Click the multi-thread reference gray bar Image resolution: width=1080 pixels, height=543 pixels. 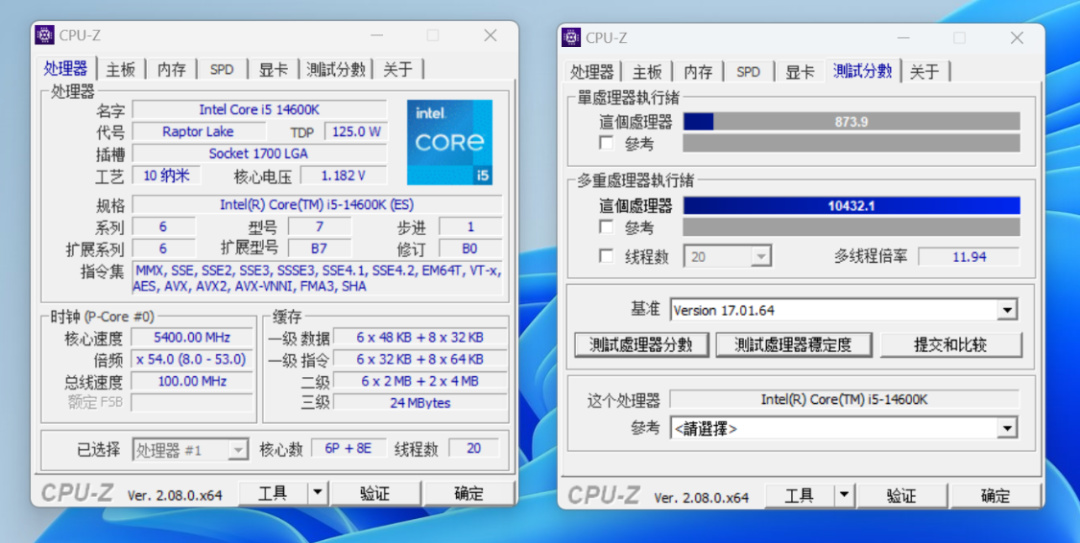click(851, 227)
